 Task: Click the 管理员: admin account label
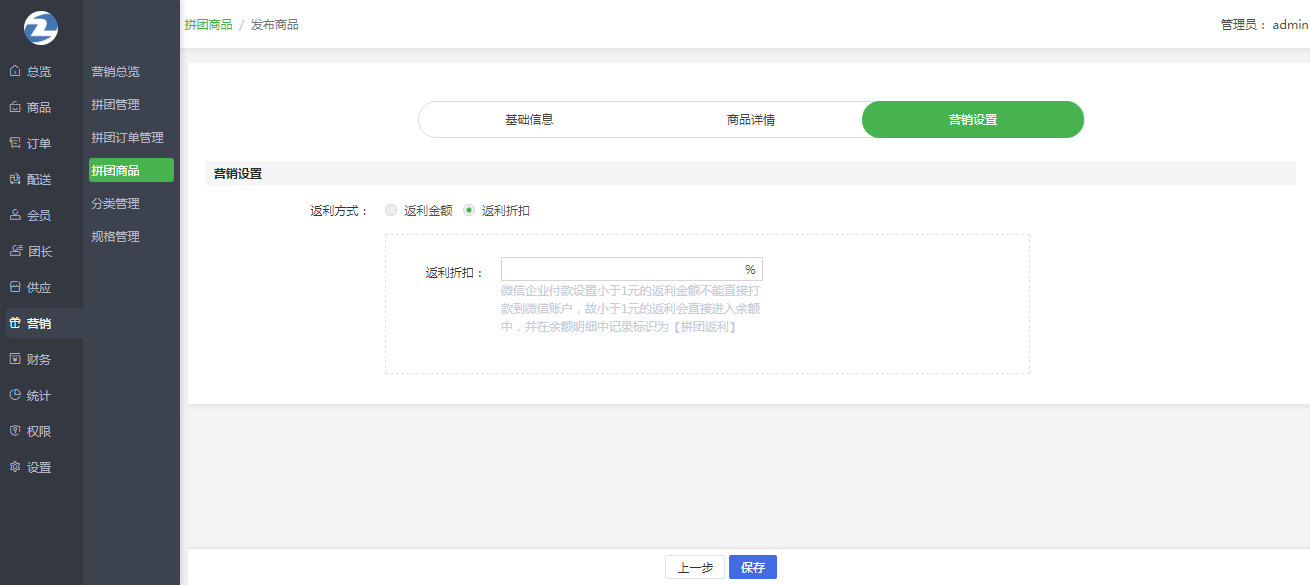(1264, 25)
